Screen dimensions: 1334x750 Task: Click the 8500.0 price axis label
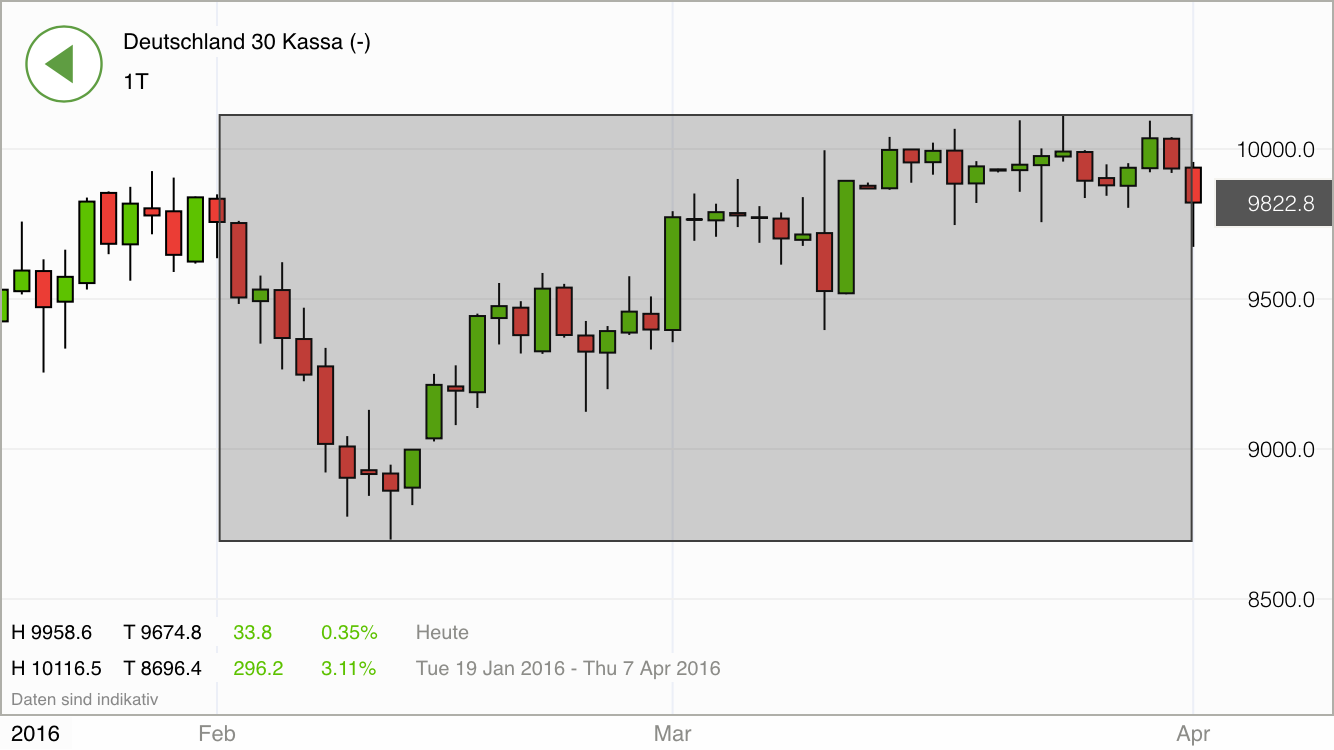[x=1276, y=601]
